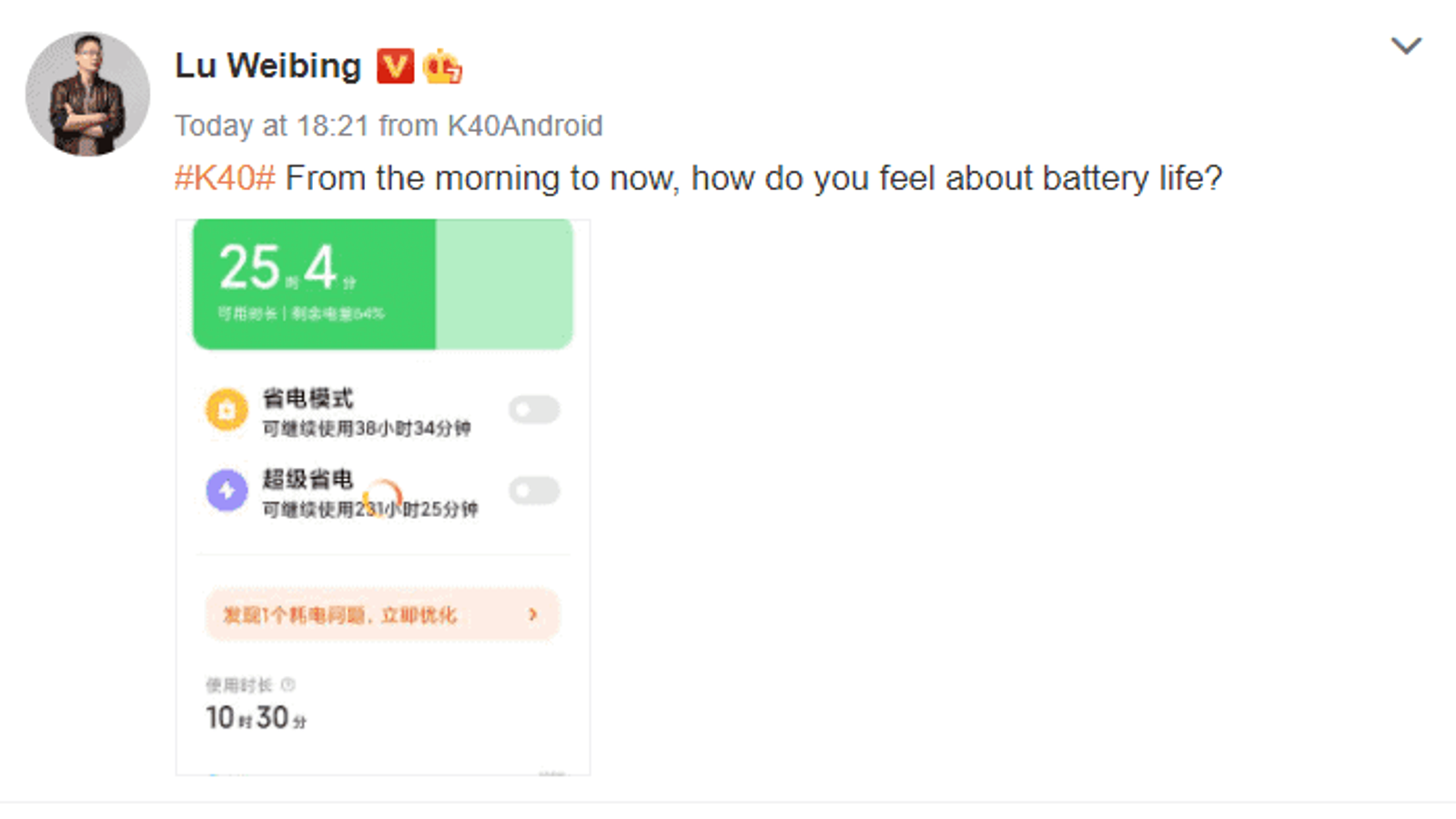This screenshot has height=819, width=1456.
Task: Click the info icon beside usage time label
Action: [288, 684]
